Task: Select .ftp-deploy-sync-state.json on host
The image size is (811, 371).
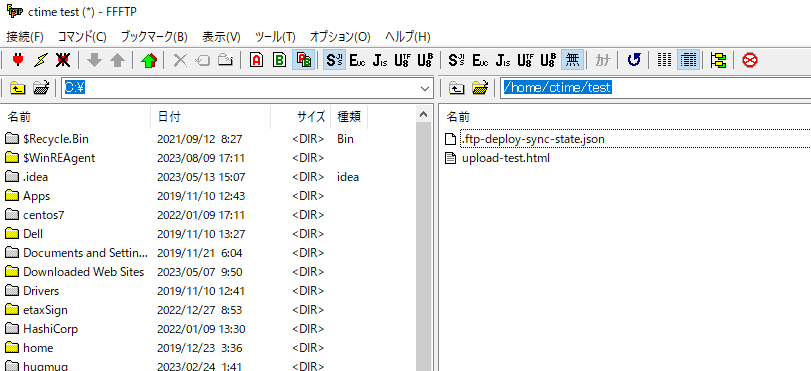Action: [532, 139]
